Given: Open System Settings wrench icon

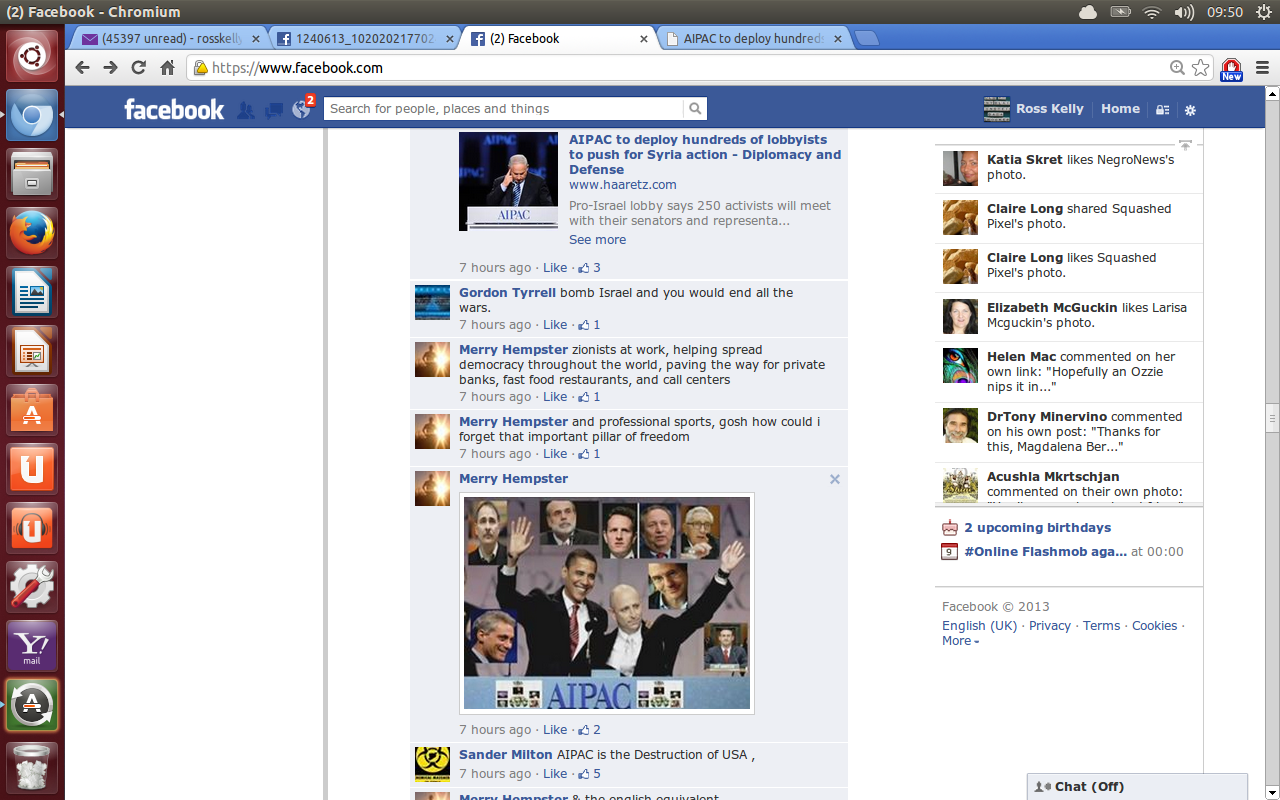Looking at the screenshot, I should (x=32, y=587).
